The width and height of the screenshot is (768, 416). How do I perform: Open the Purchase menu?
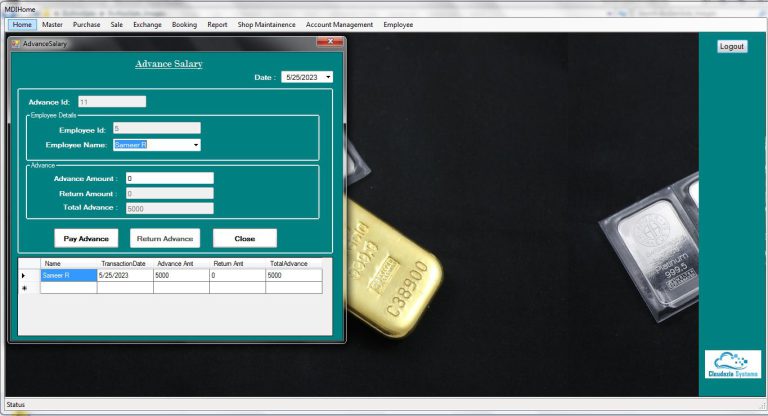tap(86, 24)
